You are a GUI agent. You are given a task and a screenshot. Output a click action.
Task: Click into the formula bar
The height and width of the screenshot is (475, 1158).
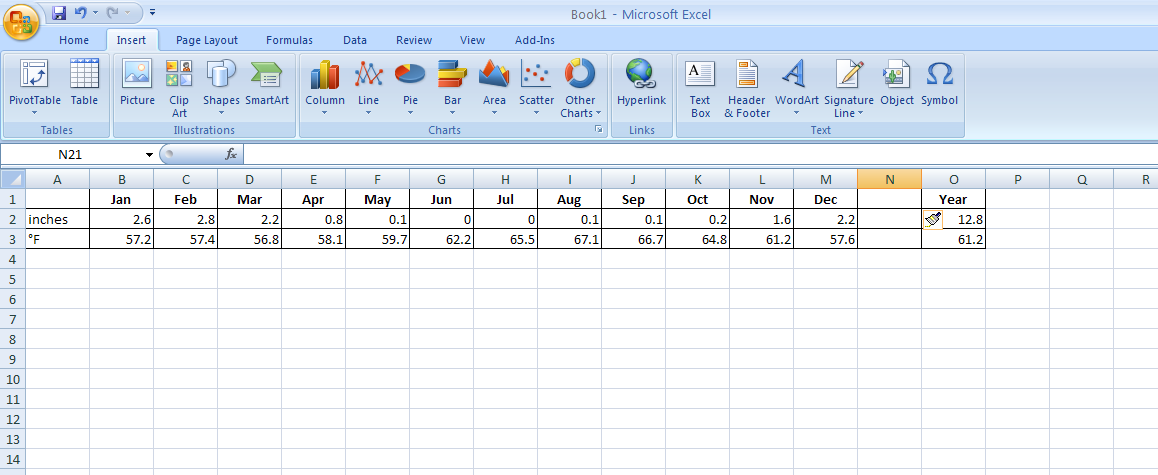pyautogui.click(x=700, y=154)
